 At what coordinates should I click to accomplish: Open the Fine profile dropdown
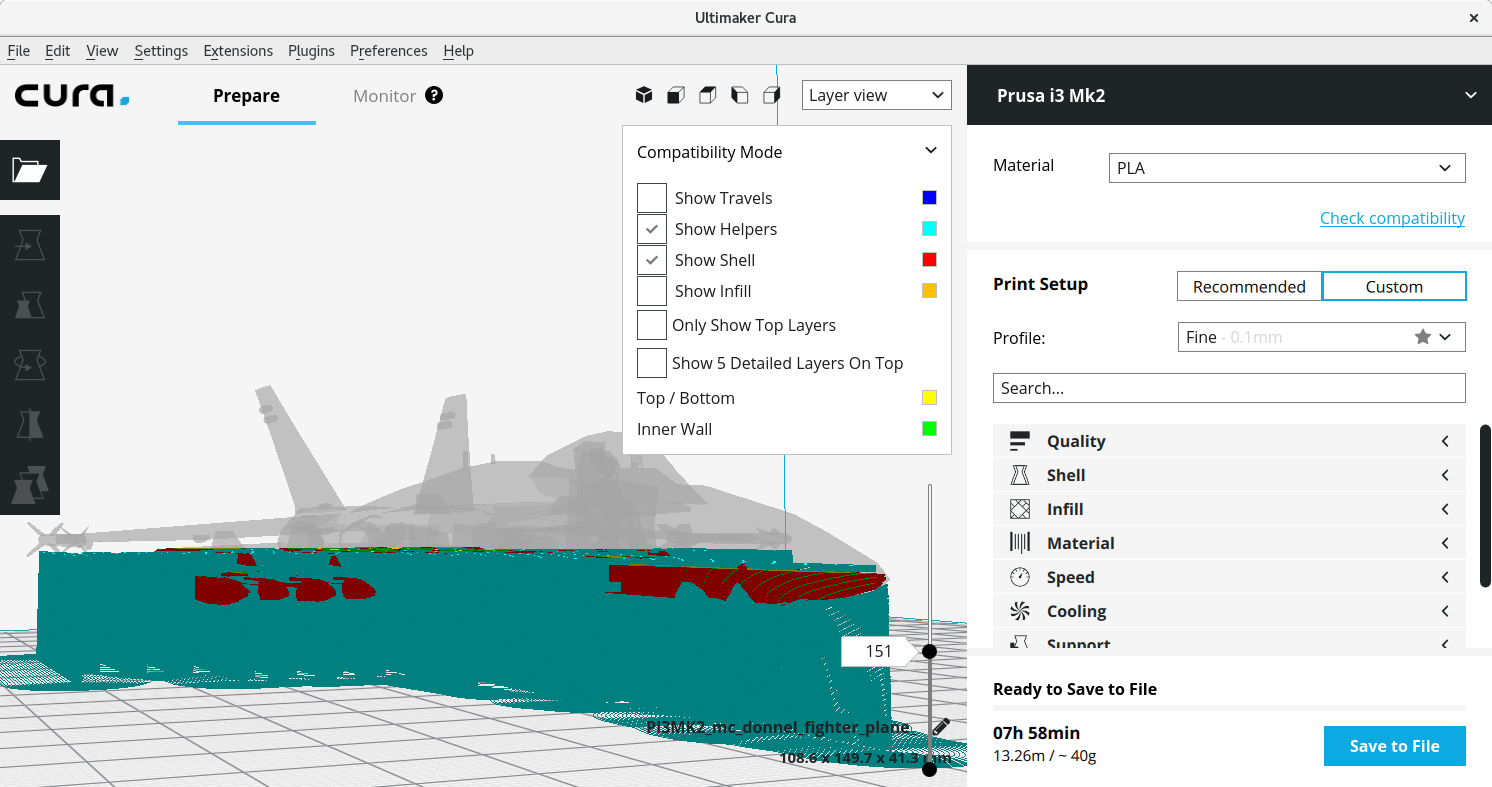tap(1321, 337)
